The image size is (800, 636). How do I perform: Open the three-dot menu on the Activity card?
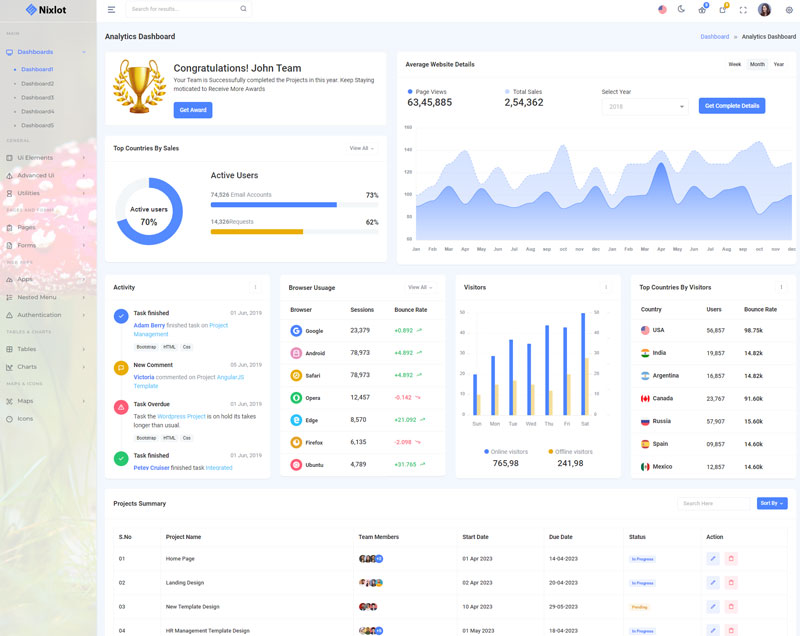255,287
